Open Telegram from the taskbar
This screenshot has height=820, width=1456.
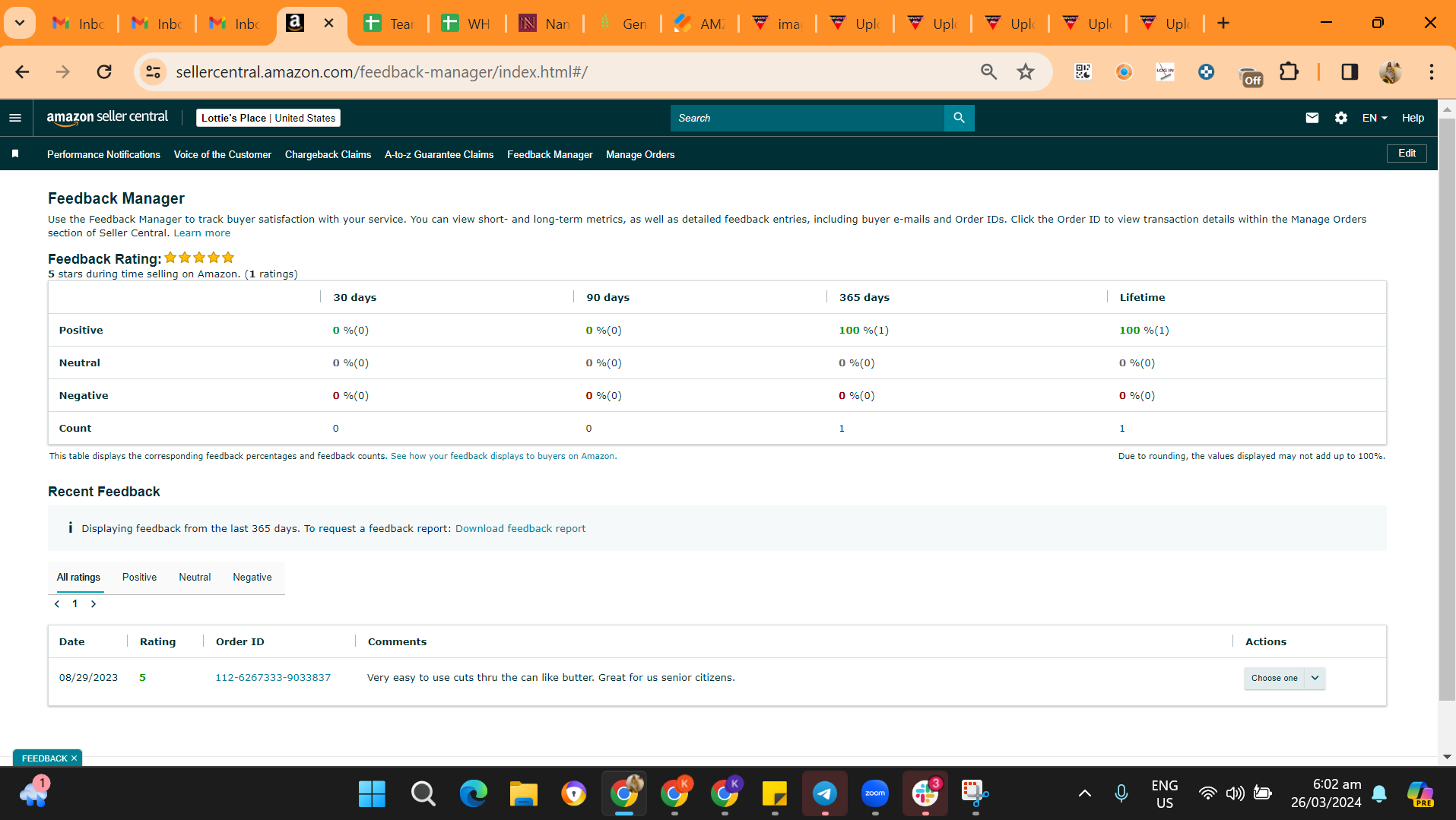pos(825,794)
